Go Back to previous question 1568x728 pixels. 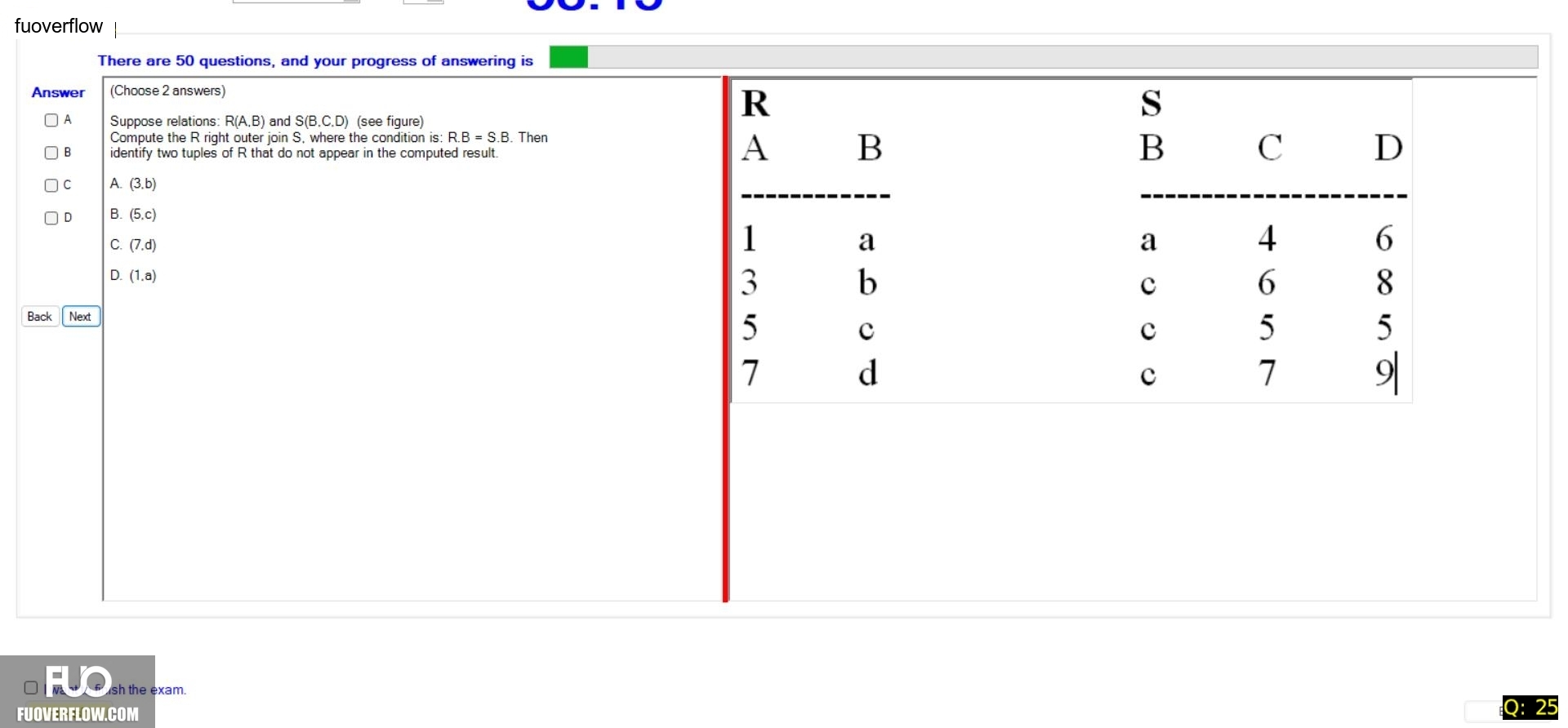[x=39, y=317]
